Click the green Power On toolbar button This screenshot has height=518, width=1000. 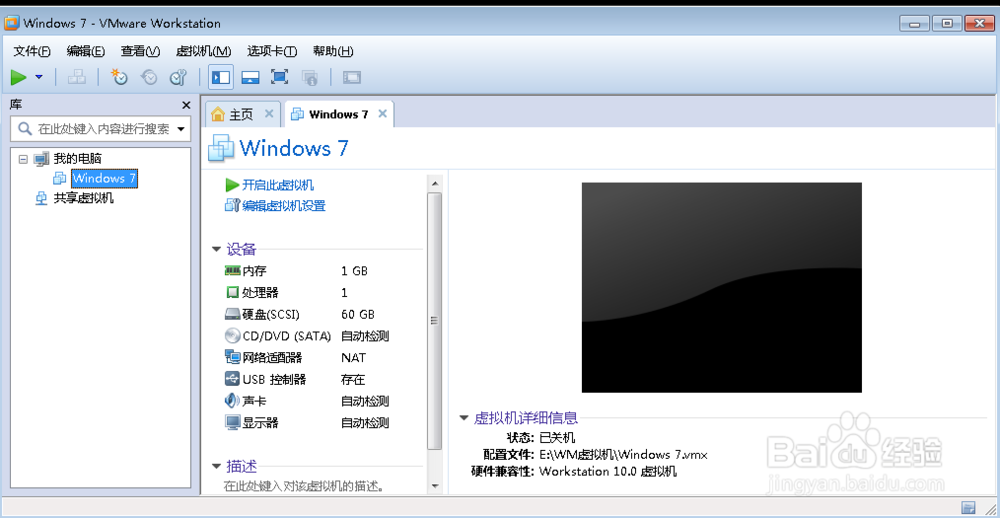coord(18,77)
